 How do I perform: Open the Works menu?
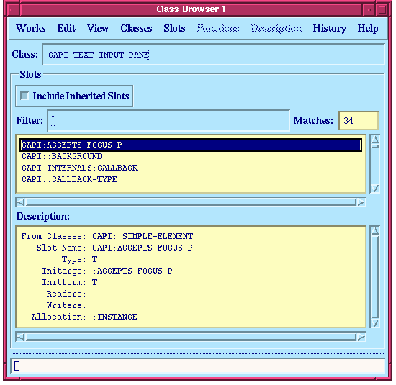point(30,28)
